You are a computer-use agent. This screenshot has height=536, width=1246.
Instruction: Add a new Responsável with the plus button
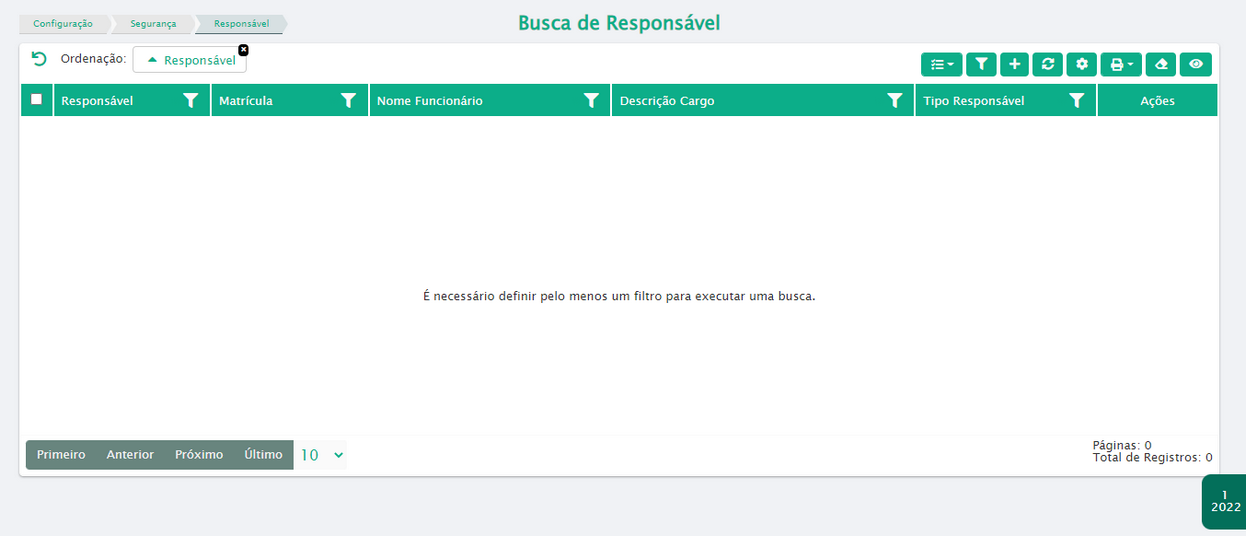coord(1014,64)
